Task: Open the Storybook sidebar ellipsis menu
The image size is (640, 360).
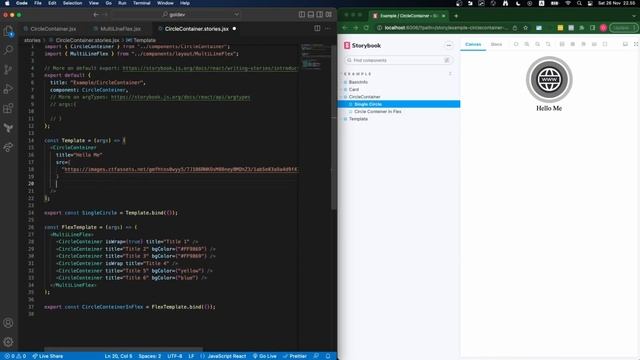Action: tap(449, 45)
